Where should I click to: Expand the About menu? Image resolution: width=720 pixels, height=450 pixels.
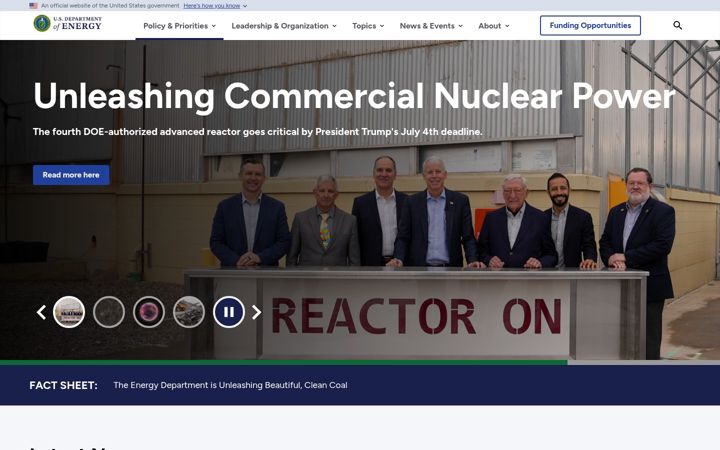(x=494, y=26)
